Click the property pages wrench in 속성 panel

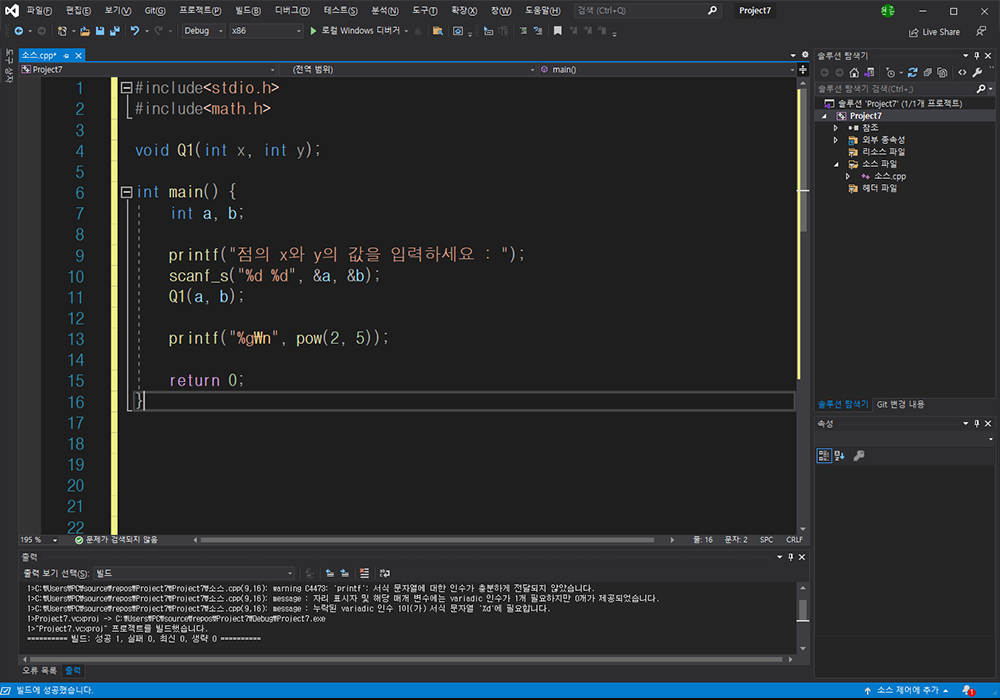[859, 455]
